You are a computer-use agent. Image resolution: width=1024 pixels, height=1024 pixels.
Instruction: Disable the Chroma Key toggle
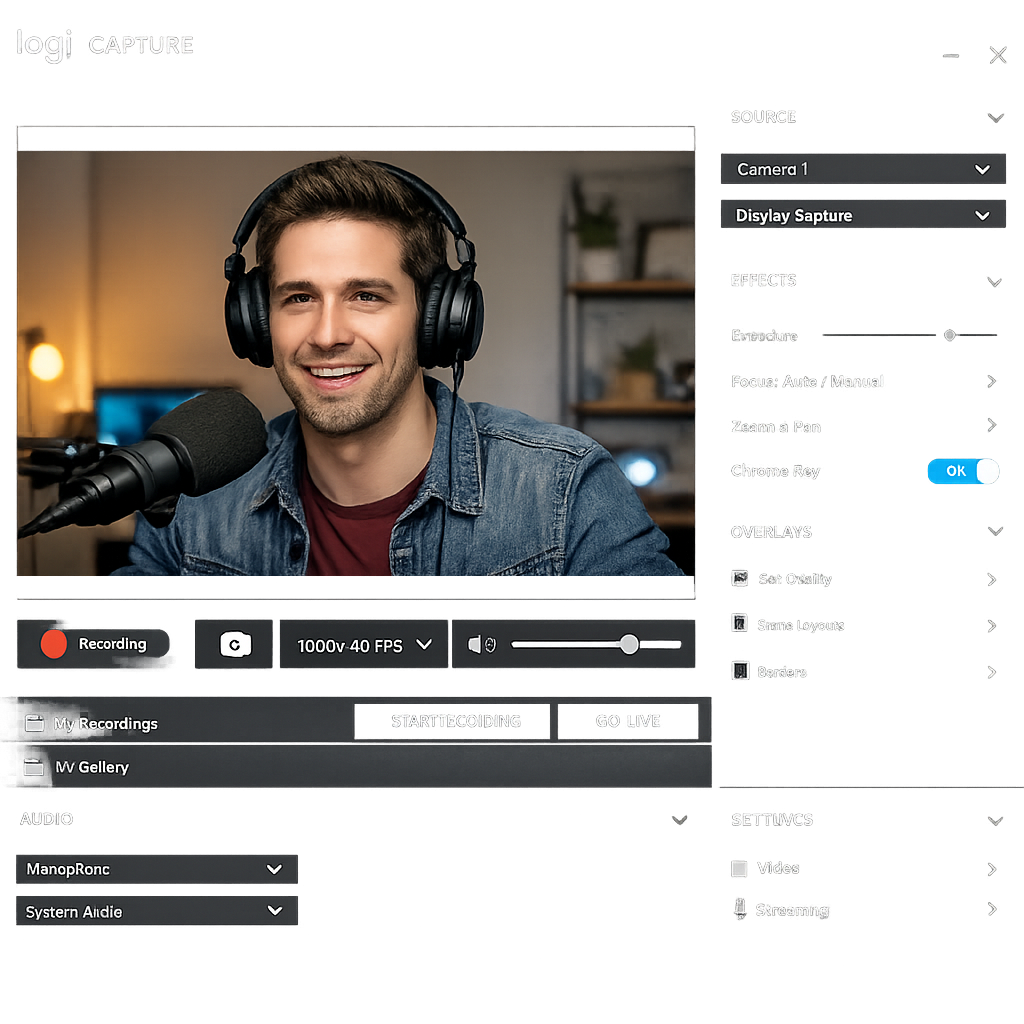[x=963, y=471]
